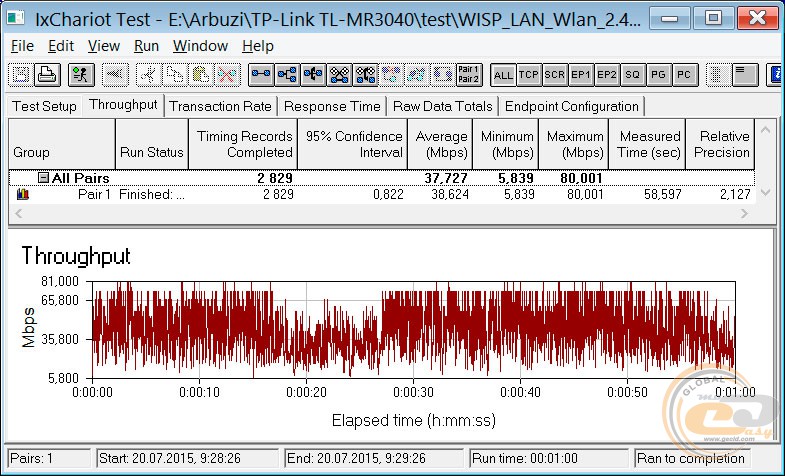Click the table scroll up arrow

tap(765, 130)
